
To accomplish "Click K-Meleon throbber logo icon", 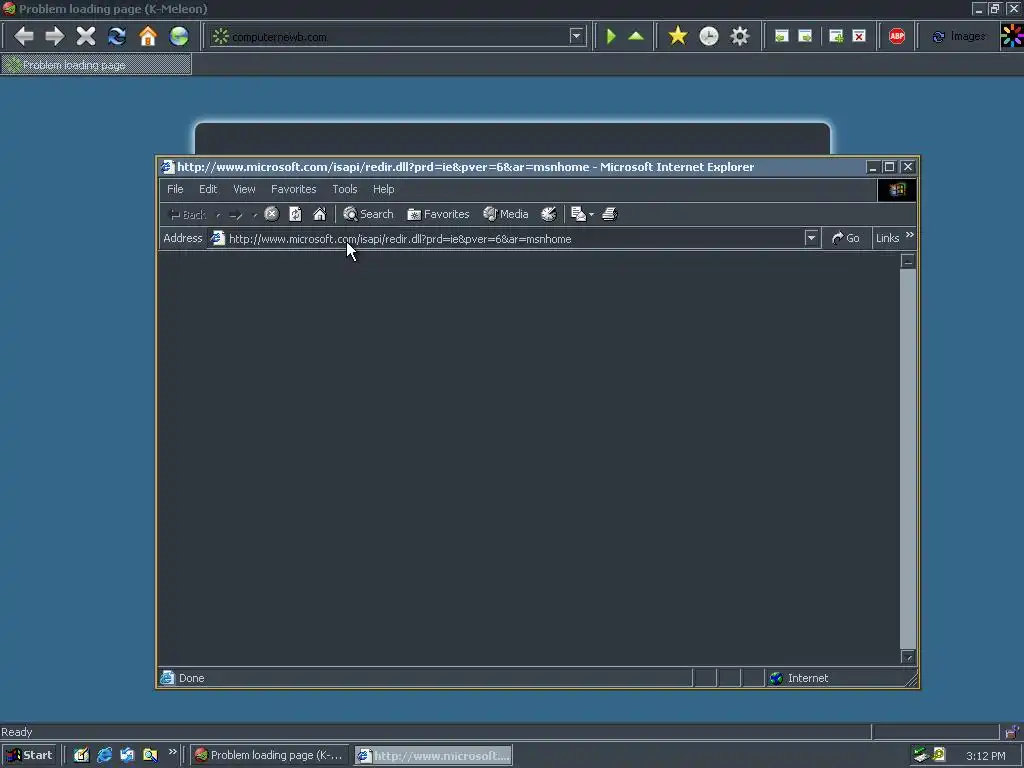I will coord(1012,35).
